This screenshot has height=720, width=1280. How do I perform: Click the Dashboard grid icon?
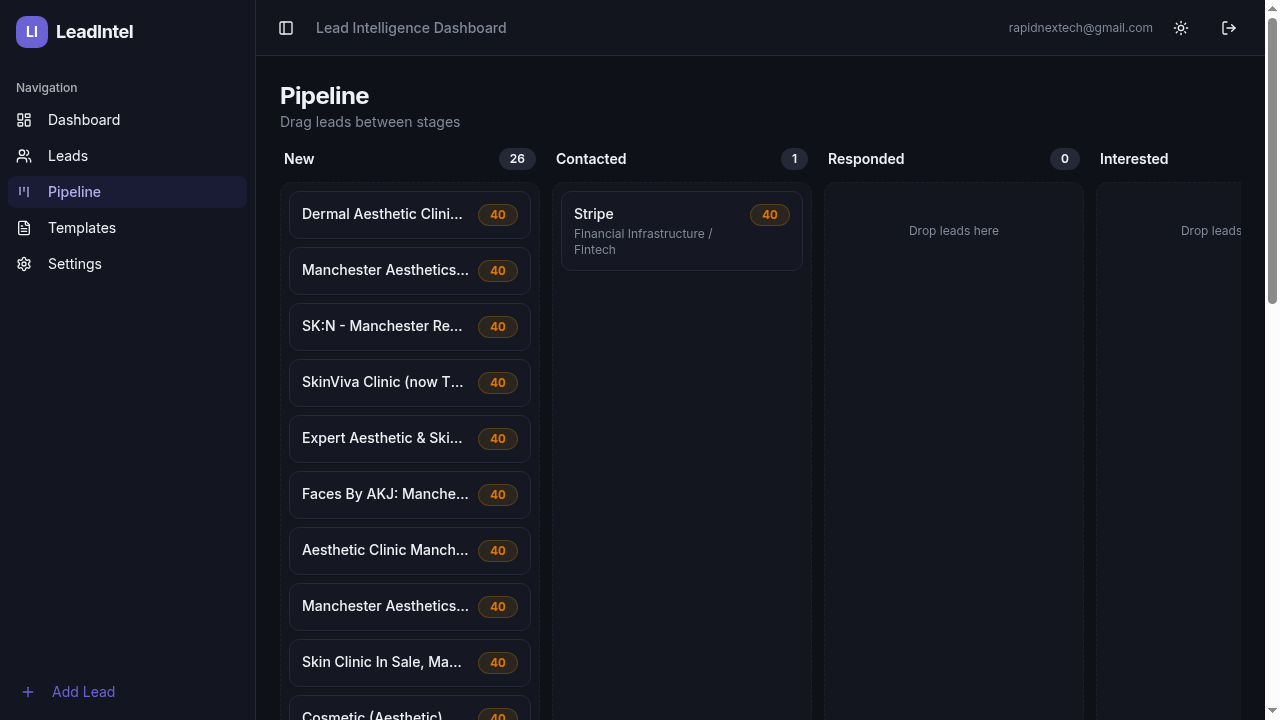(x=24, y=120)
